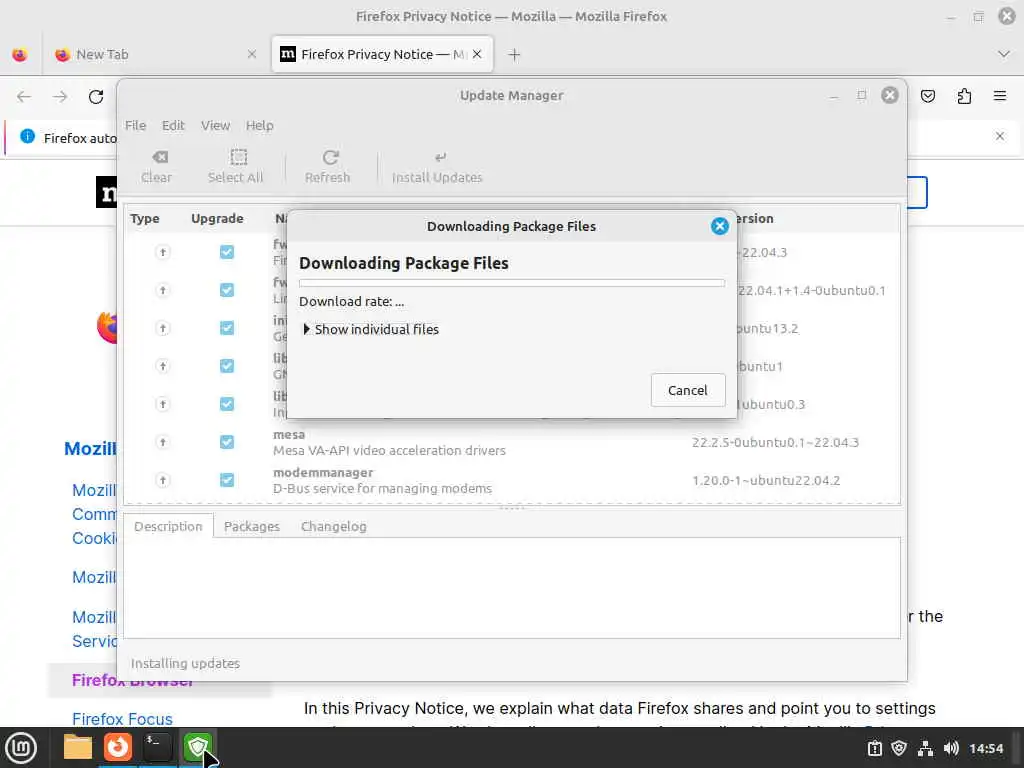Click the upgrade type arrow icon in mesa row

tap(163, 442)
